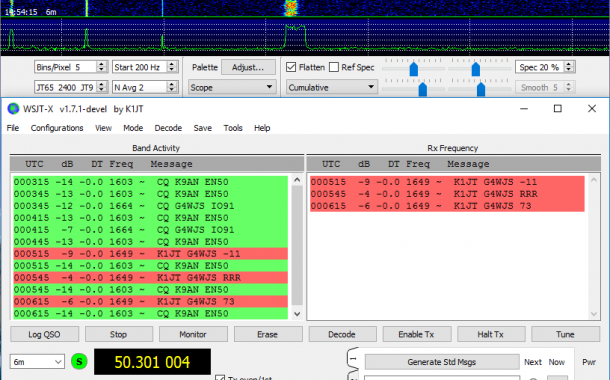Expand the 6m band selector
This screenshot has height=380, width=610.
click(x=37, y=362)
